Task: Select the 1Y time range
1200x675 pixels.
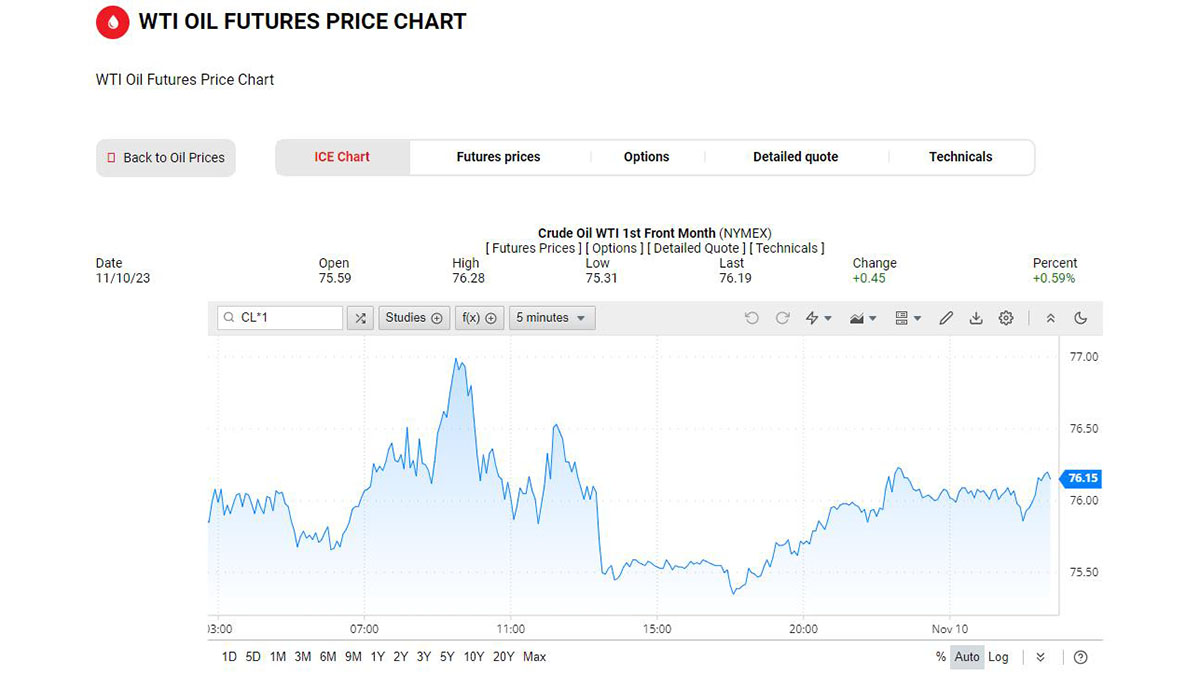Action: click(377, 657)
